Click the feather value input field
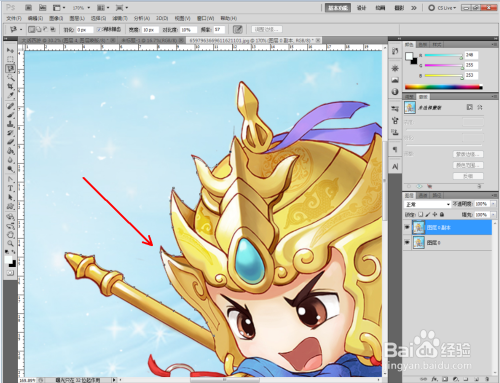 (84, 30)
